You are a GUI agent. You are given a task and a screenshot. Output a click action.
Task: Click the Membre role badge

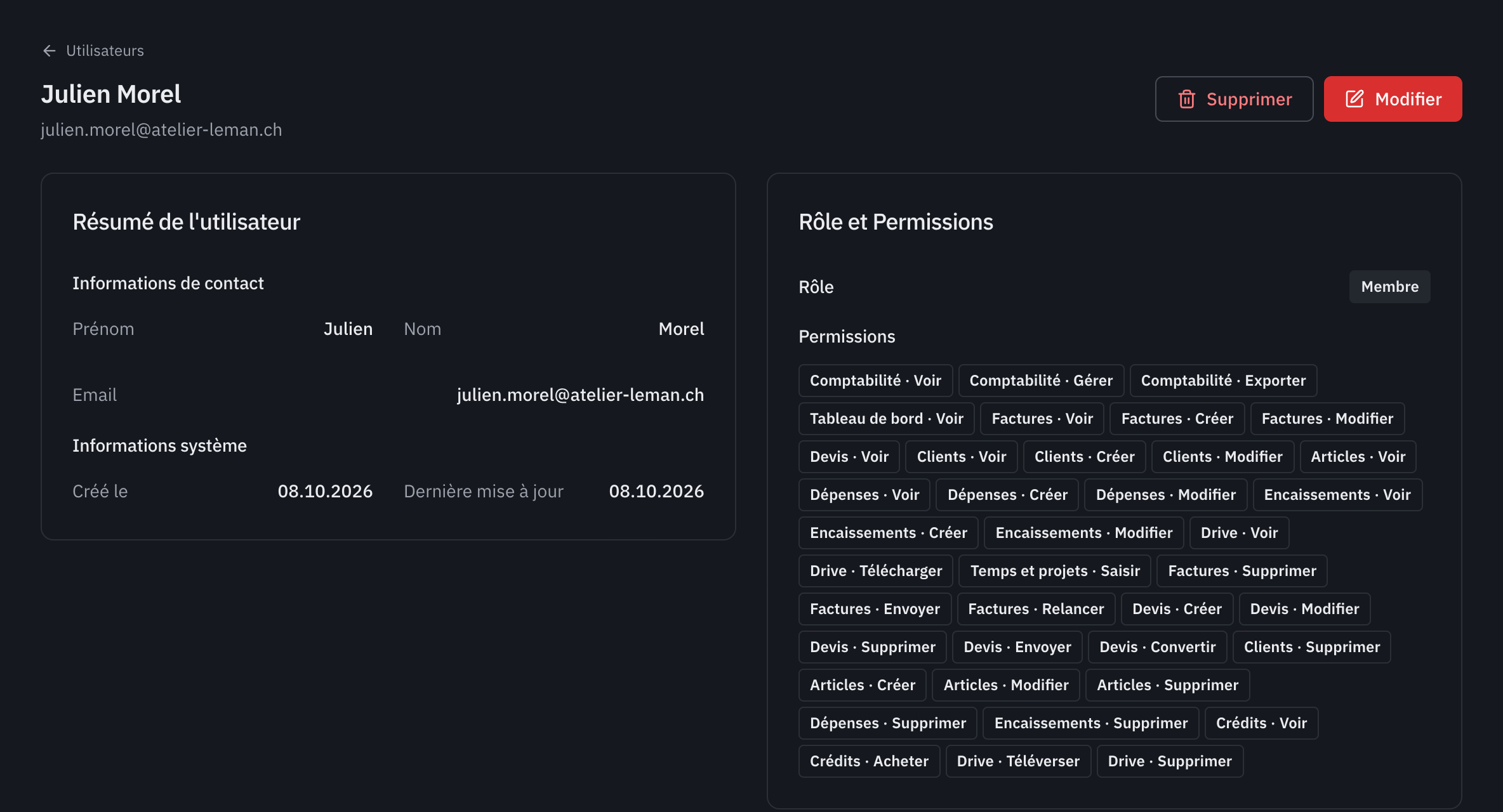(x=1389, y=287)
